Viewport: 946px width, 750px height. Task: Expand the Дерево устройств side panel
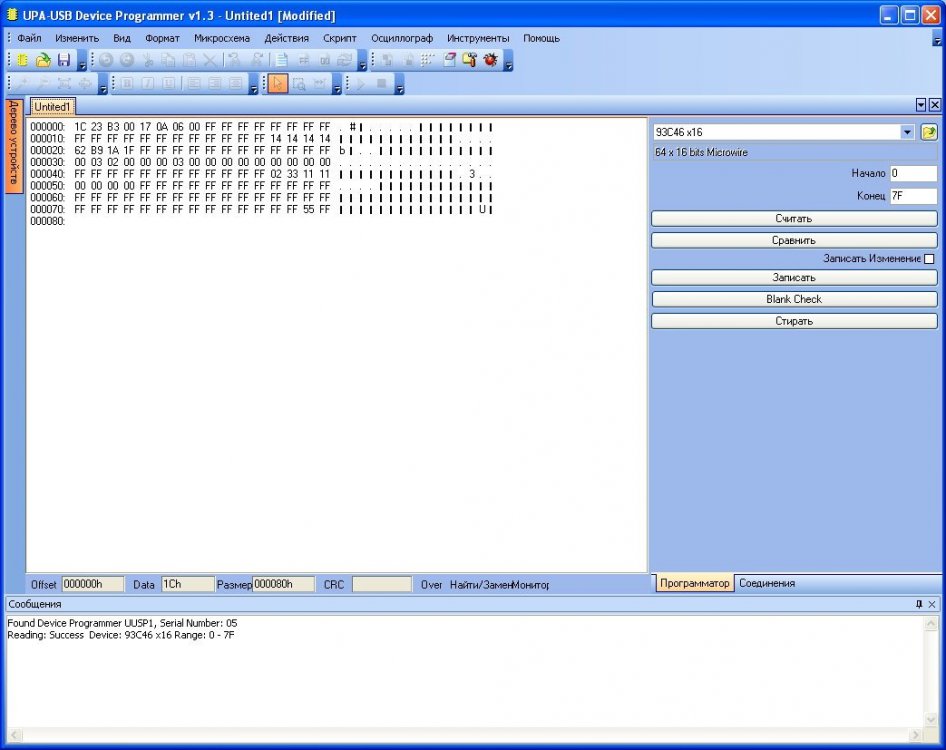pos(14,144)
